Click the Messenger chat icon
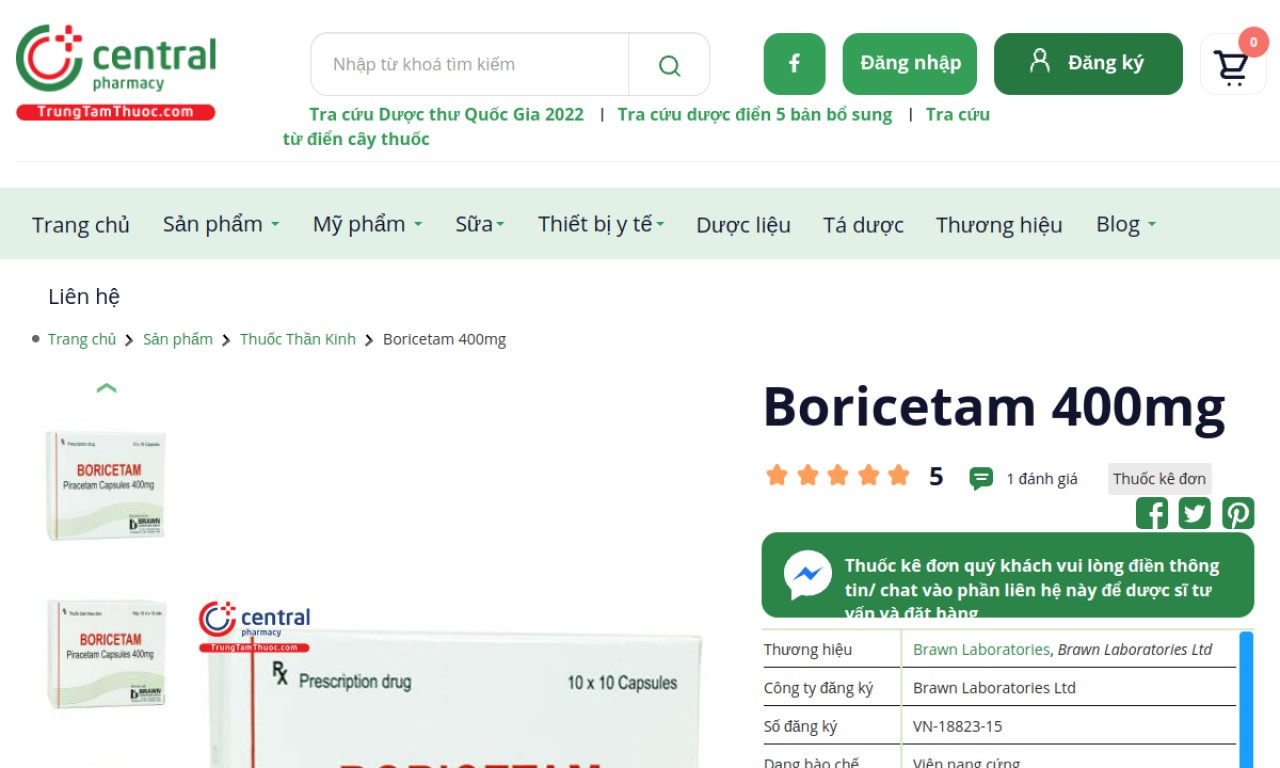The image size is (1280, 768). [807, 575]
